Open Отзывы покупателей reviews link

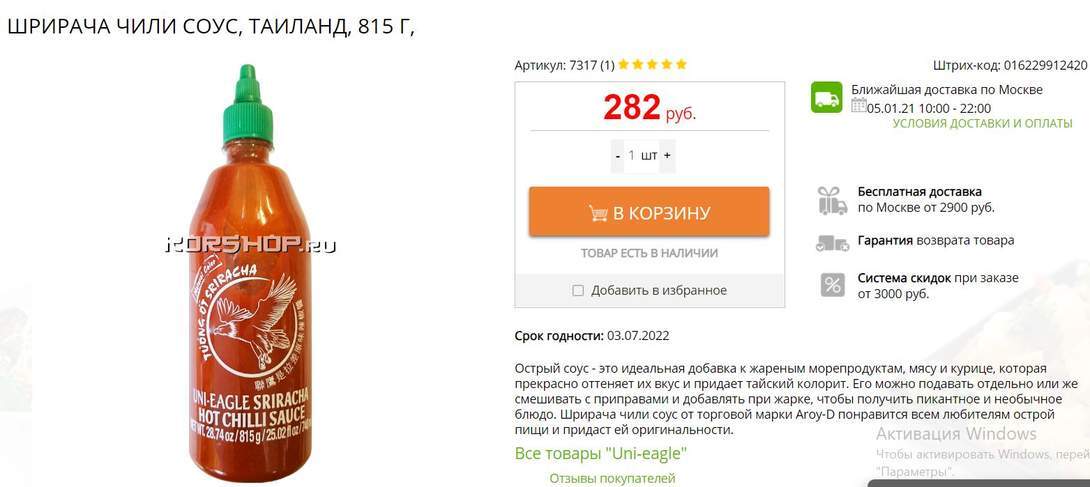click(x=612, y=478)
